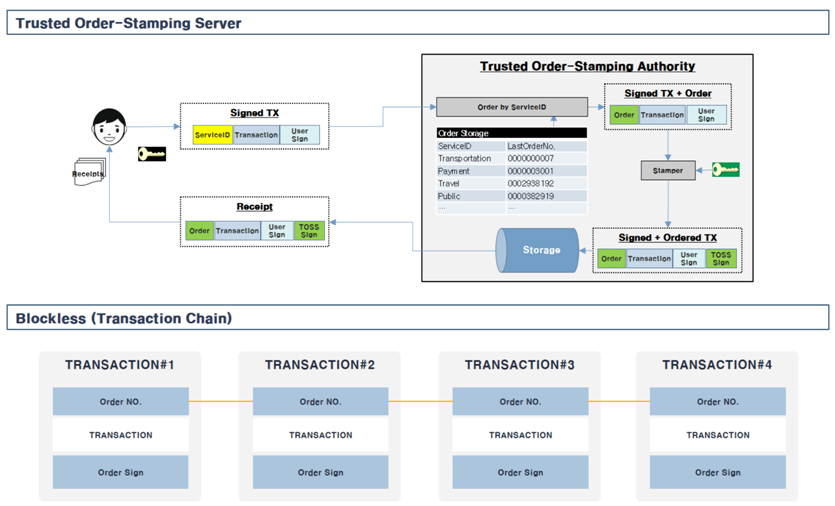Image resolution: width=835 pixels, height=506 pixels.
Task: Click the yellow key icon near the user
Action: pyautogui.click(x=152, y=154)
